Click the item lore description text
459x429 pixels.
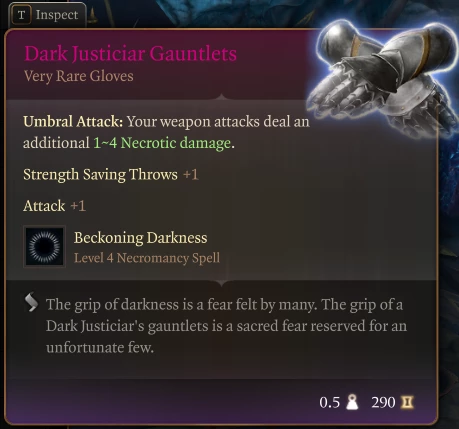click(226, 326)
